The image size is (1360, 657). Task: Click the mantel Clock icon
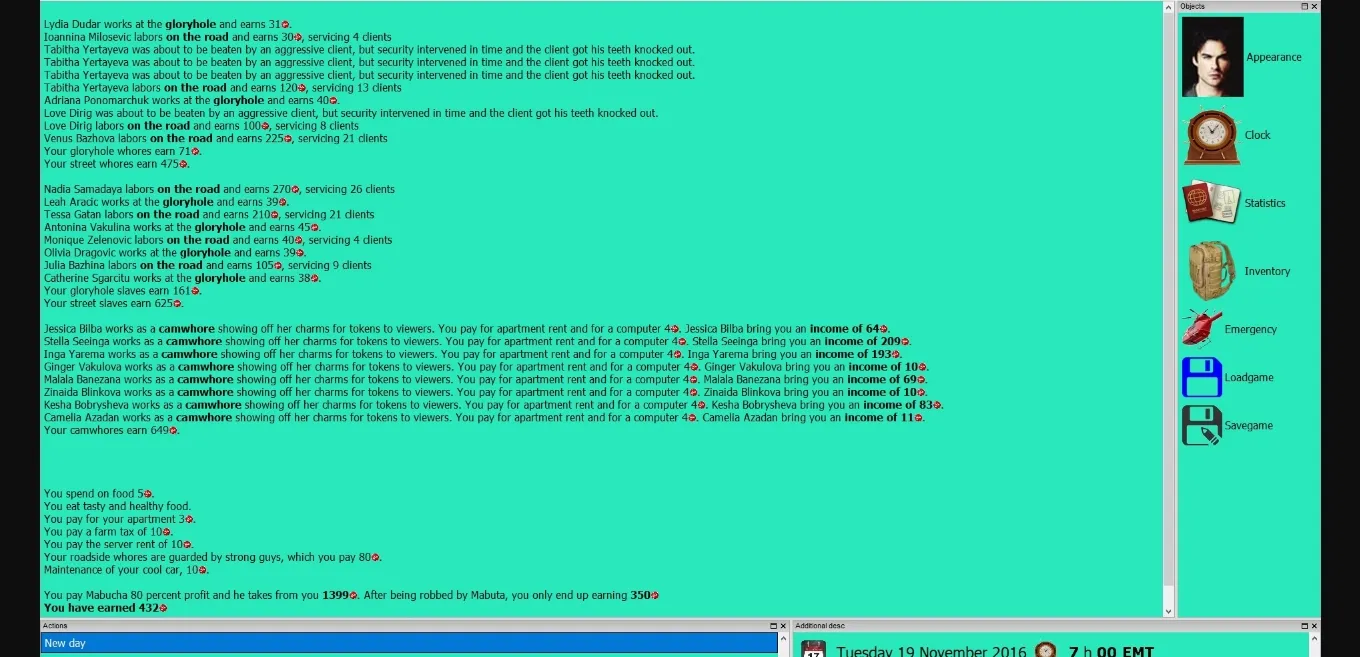[x=1212, y=136]
